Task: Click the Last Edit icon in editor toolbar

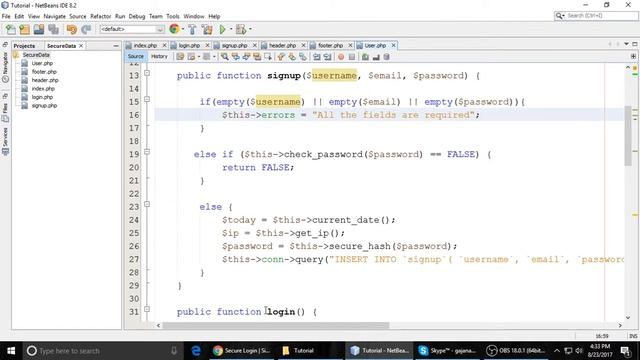Action: pyautogui.click(x=180, y=57)
